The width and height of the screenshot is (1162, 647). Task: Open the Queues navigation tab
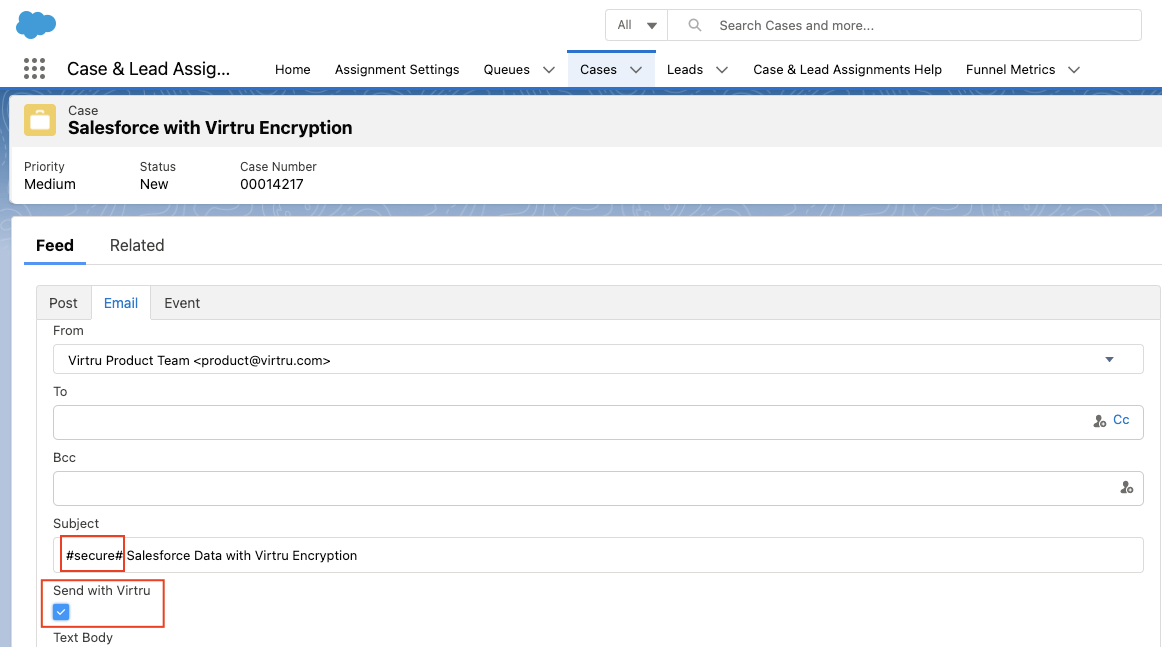click(x=507, y=70)
